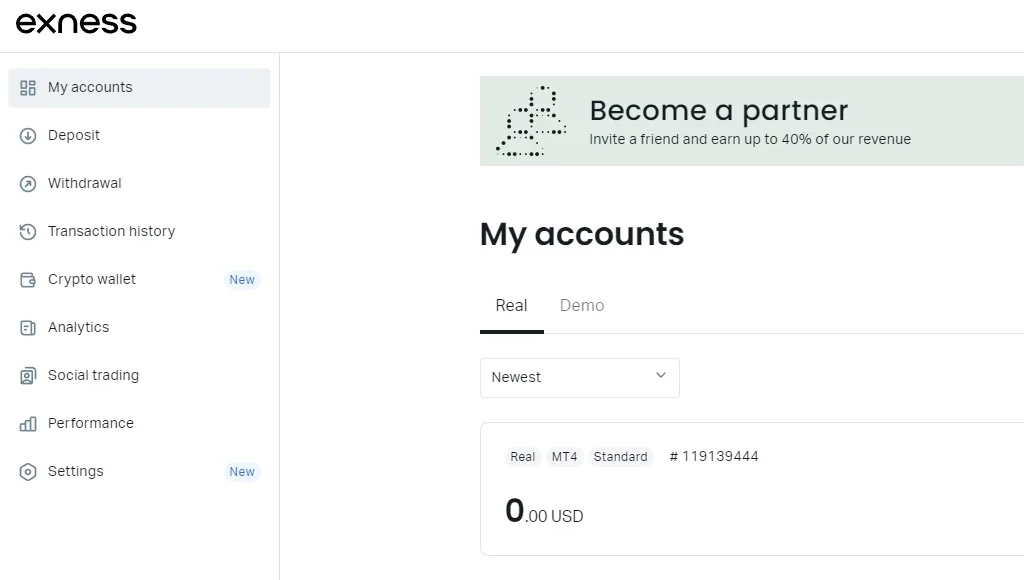Screen dimensions: 1024x580
Task: Click the Deposit arrow icon
Action: (28, 136)
